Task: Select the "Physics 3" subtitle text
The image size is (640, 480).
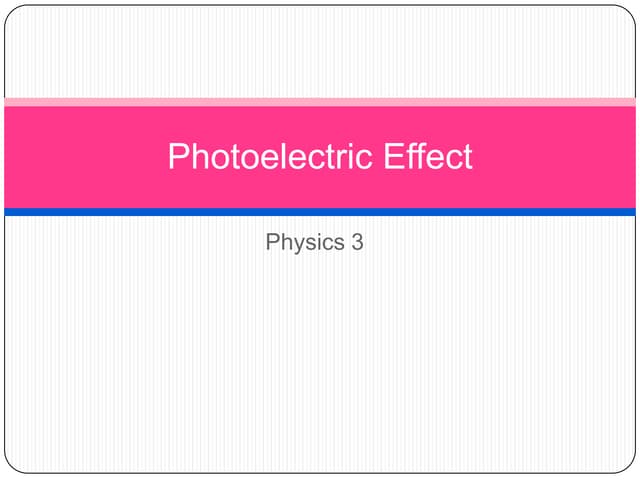Action: [314, 242]
